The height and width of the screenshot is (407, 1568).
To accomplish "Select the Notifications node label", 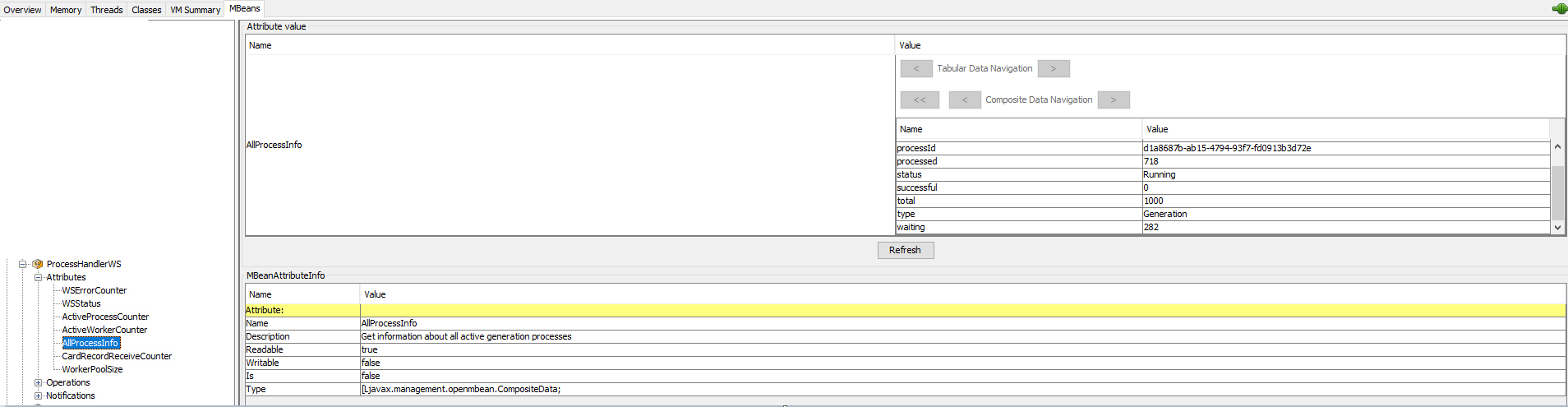I will click(x=71, y=395).
